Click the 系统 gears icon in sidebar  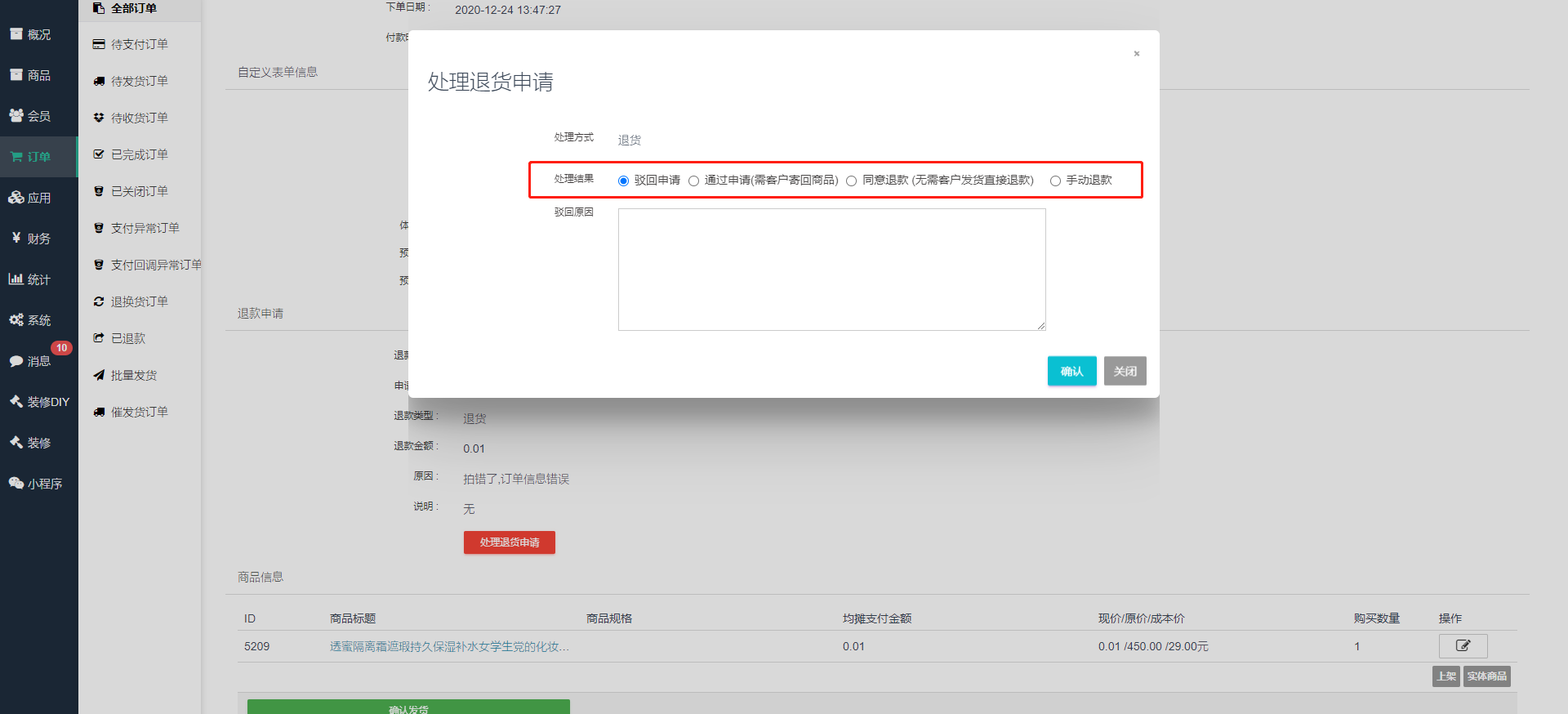click(x=16, y=319)
